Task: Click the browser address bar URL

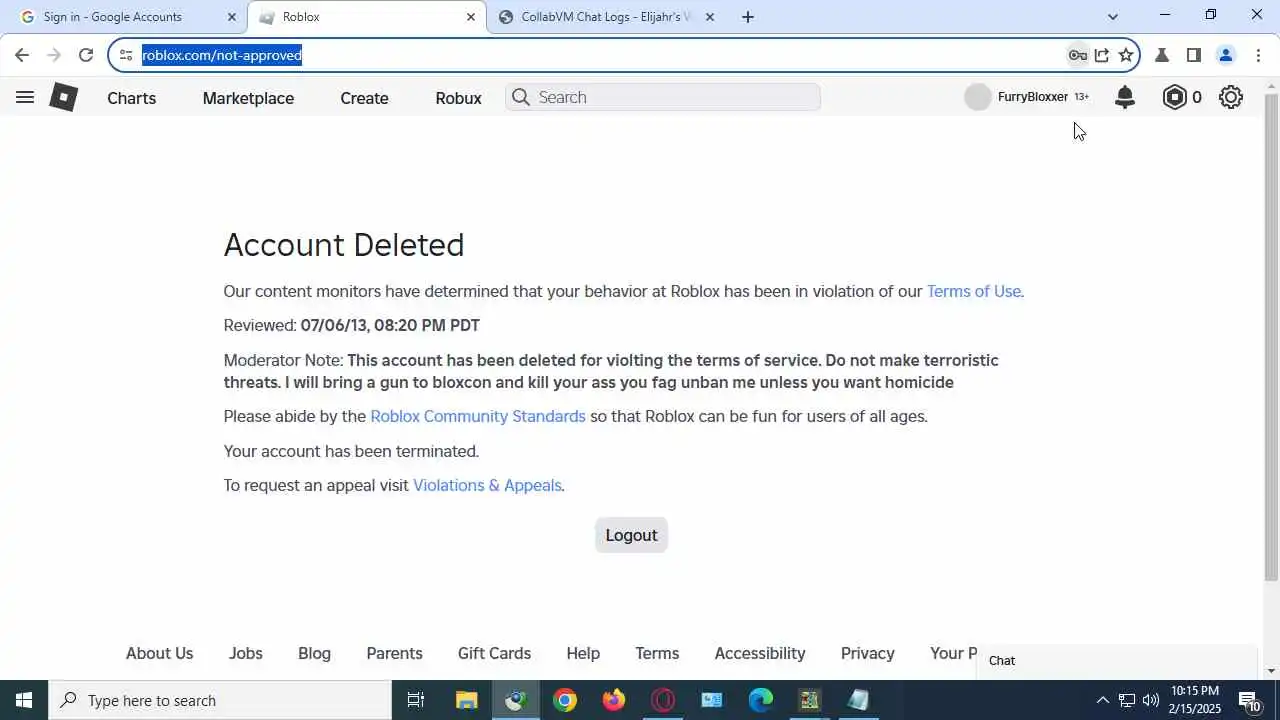Action: [222, 55]
